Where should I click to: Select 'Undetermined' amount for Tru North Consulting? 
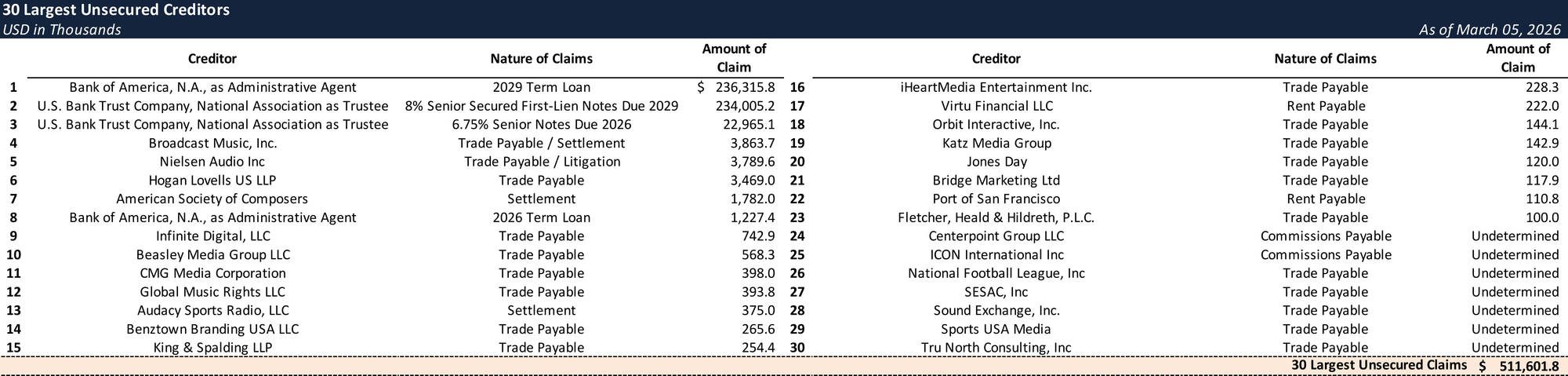point(1515,348)
